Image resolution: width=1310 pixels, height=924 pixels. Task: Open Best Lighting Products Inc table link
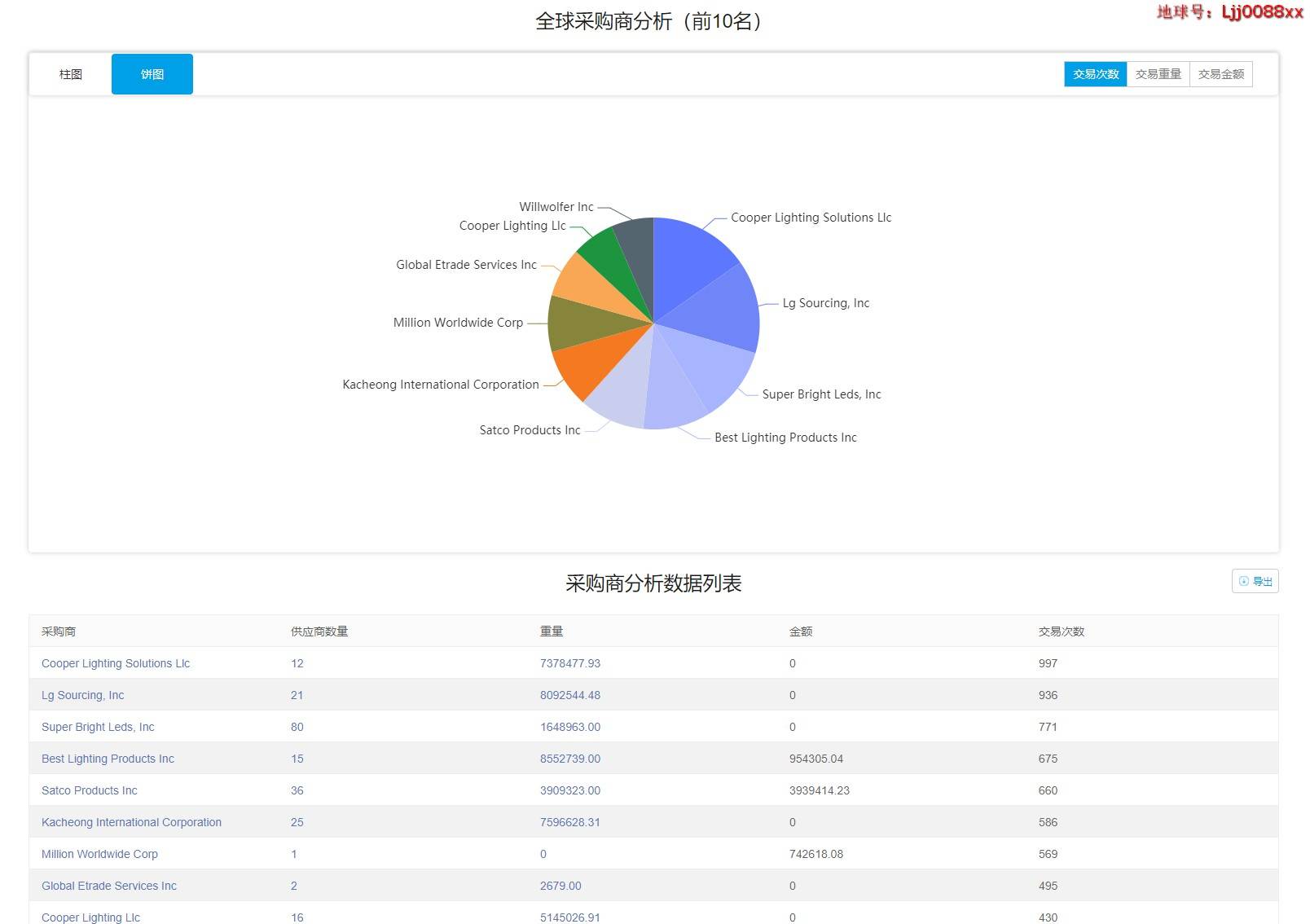(x=108, y=759)
